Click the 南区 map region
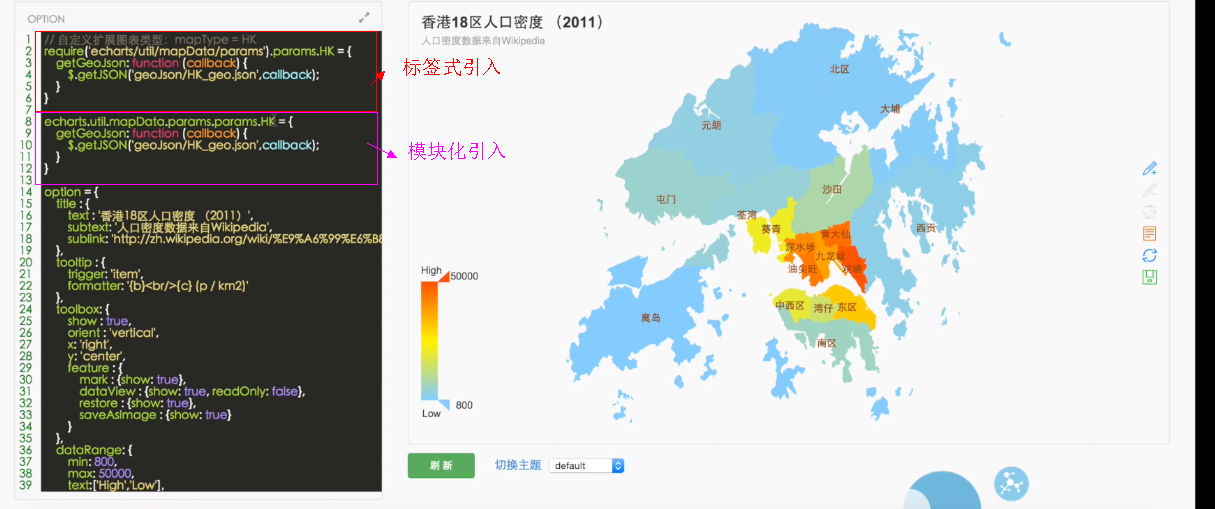Screen dimensions: 1215x509 [827, 343]
